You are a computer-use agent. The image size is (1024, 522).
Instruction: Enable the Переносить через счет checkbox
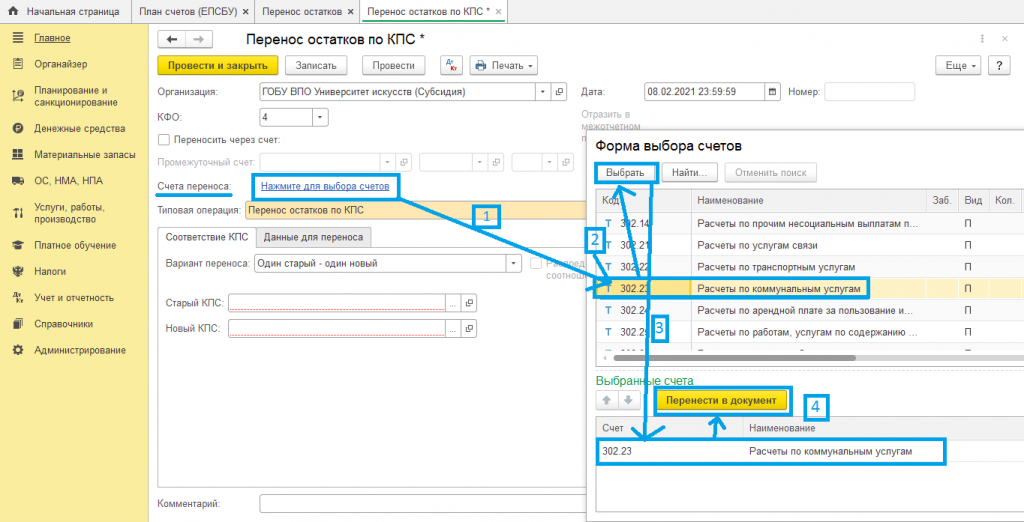click(164, 140)
